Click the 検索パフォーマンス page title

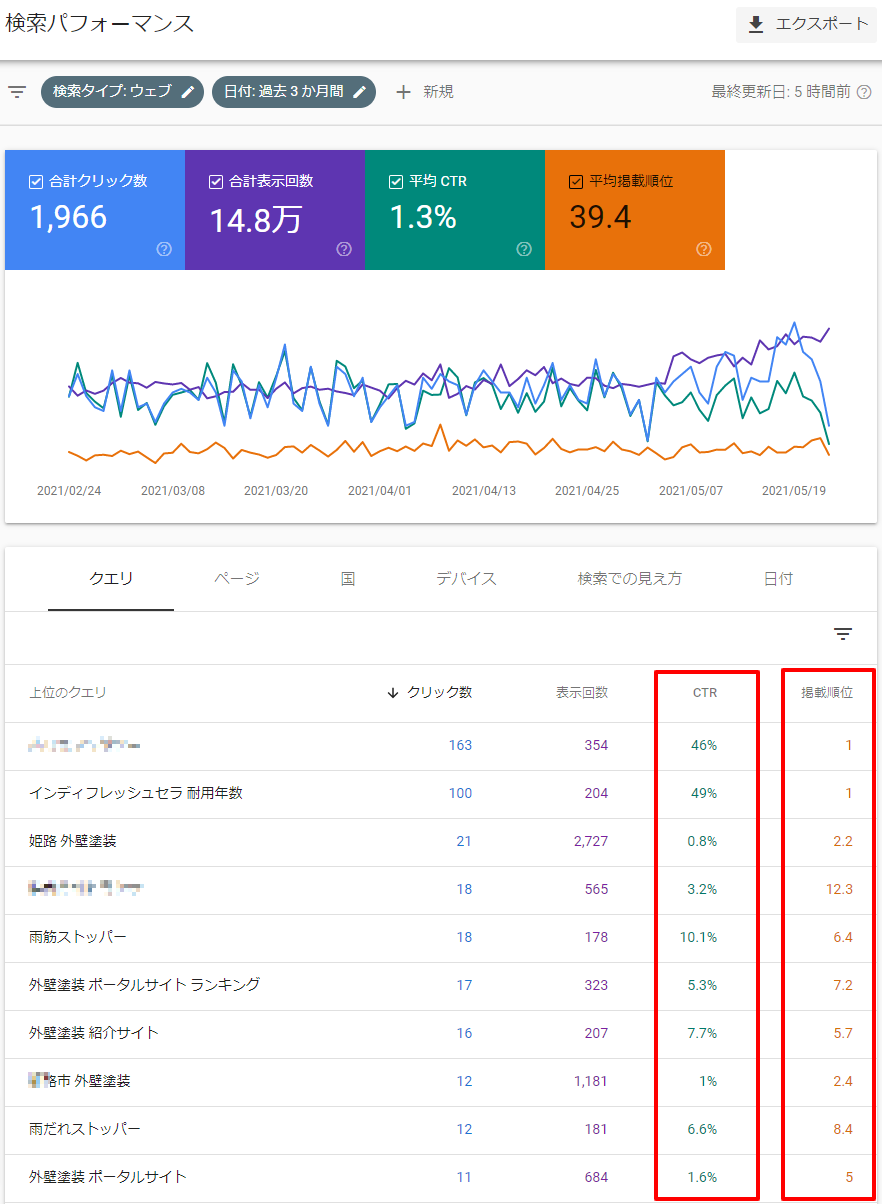coord(100,24)
